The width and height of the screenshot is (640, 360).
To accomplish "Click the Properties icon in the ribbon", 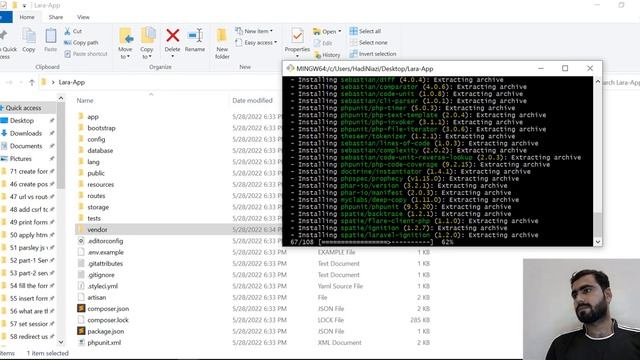I will (297, 36).
